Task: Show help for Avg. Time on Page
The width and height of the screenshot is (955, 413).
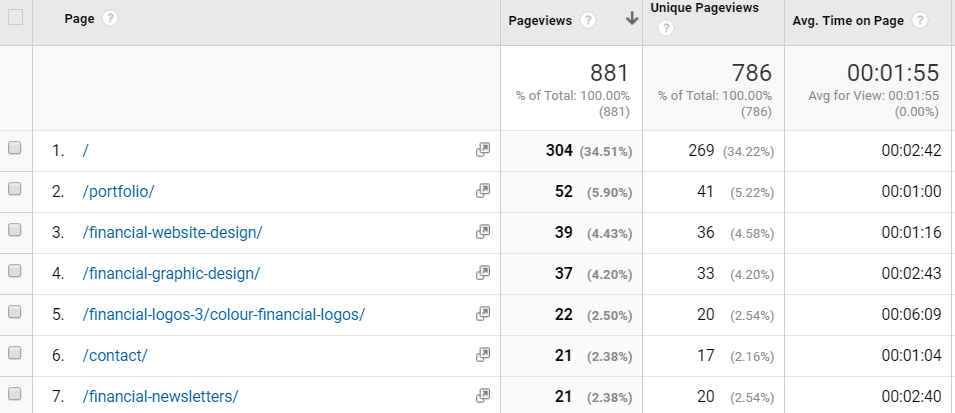Action: (x=920, y=21)
